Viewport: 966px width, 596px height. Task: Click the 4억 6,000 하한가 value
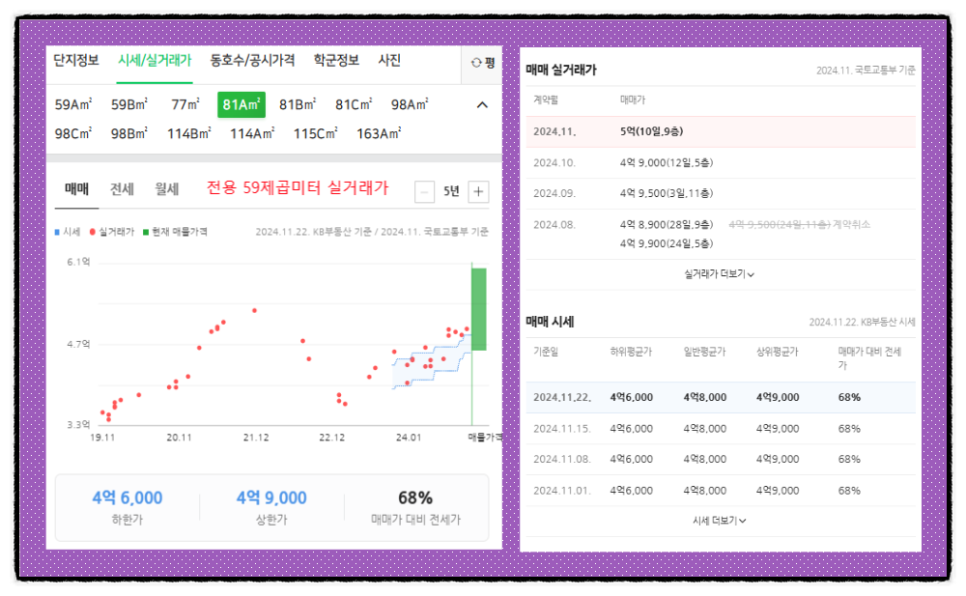pyautogui.click(x=128, y=497)
